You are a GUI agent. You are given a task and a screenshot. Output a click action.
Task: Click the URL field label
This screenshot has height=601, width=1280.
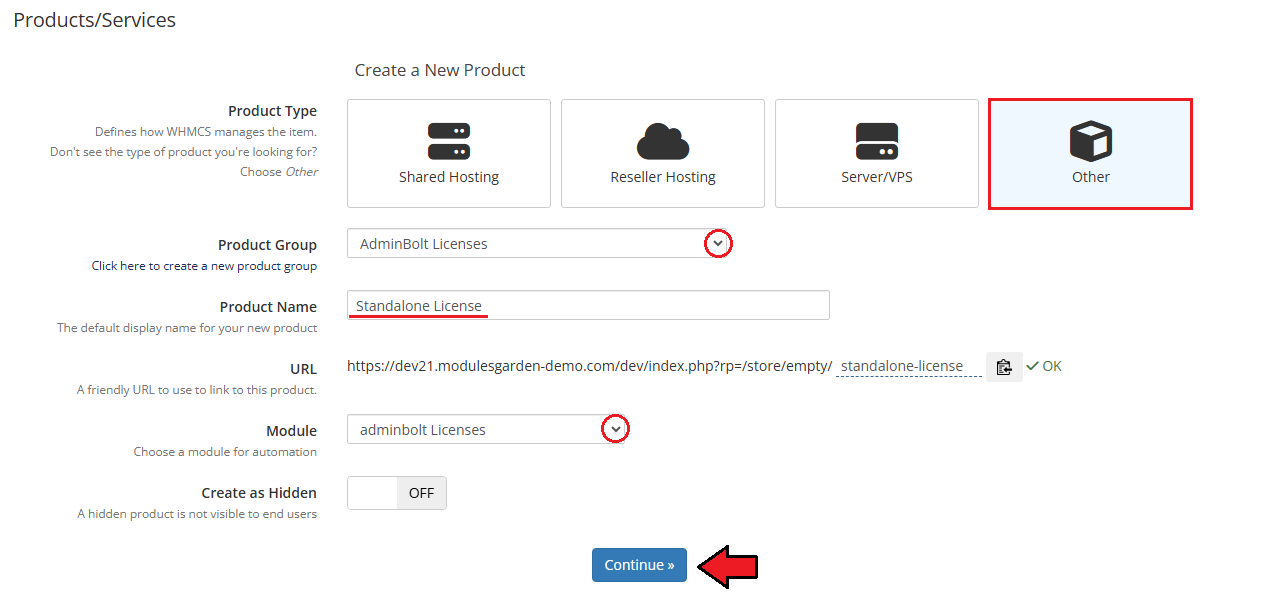(303, 369)
